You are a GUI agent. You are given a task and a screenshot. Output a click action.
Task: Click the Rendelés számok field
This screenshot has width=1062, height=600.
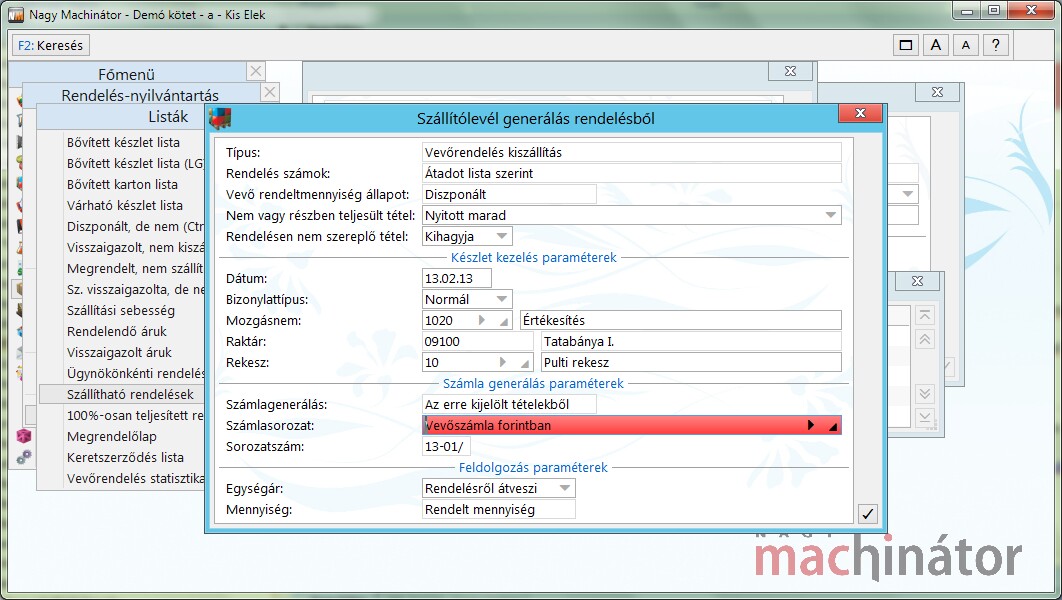coord(631,173)
